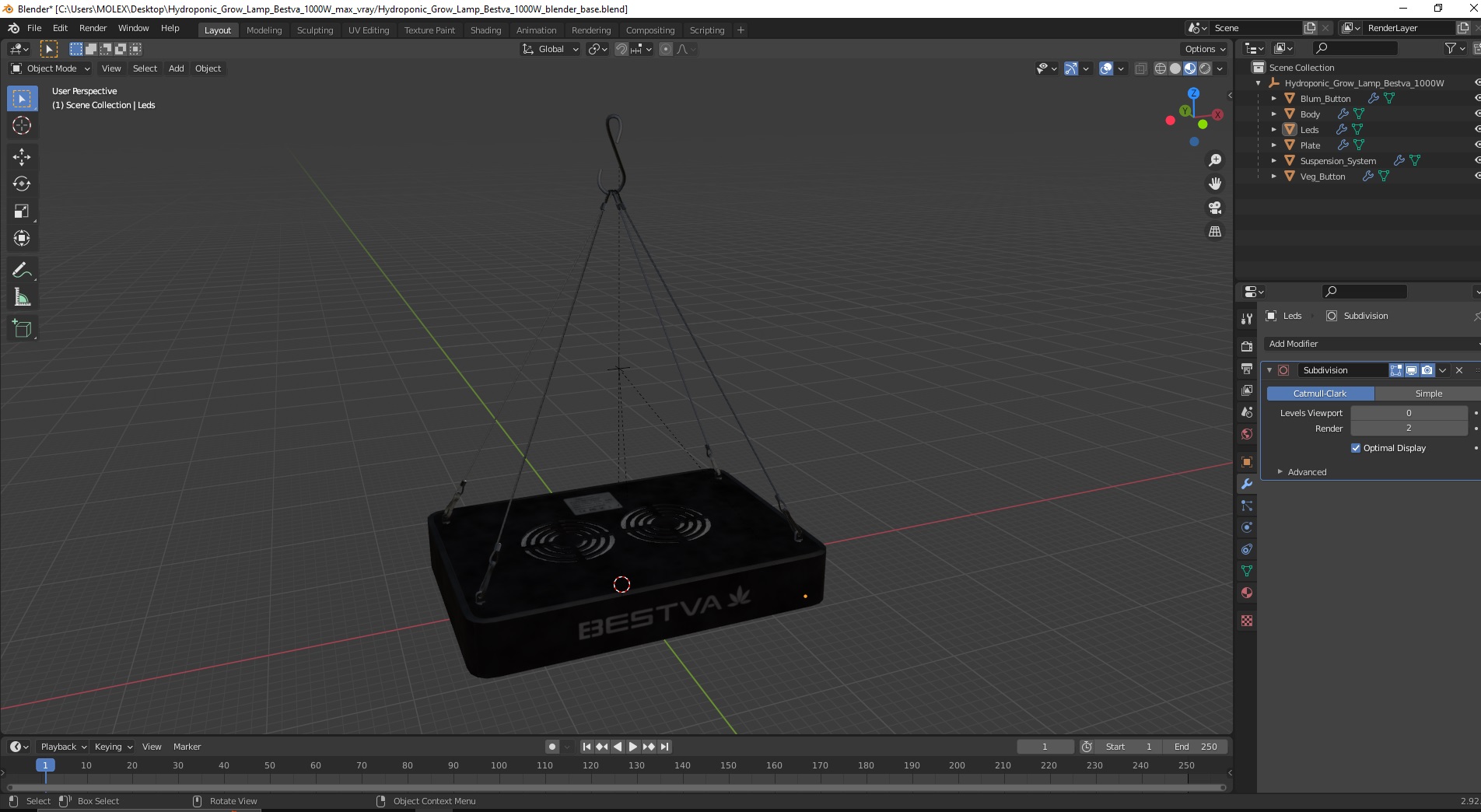Select the Rotate tool

coord(22,184)
